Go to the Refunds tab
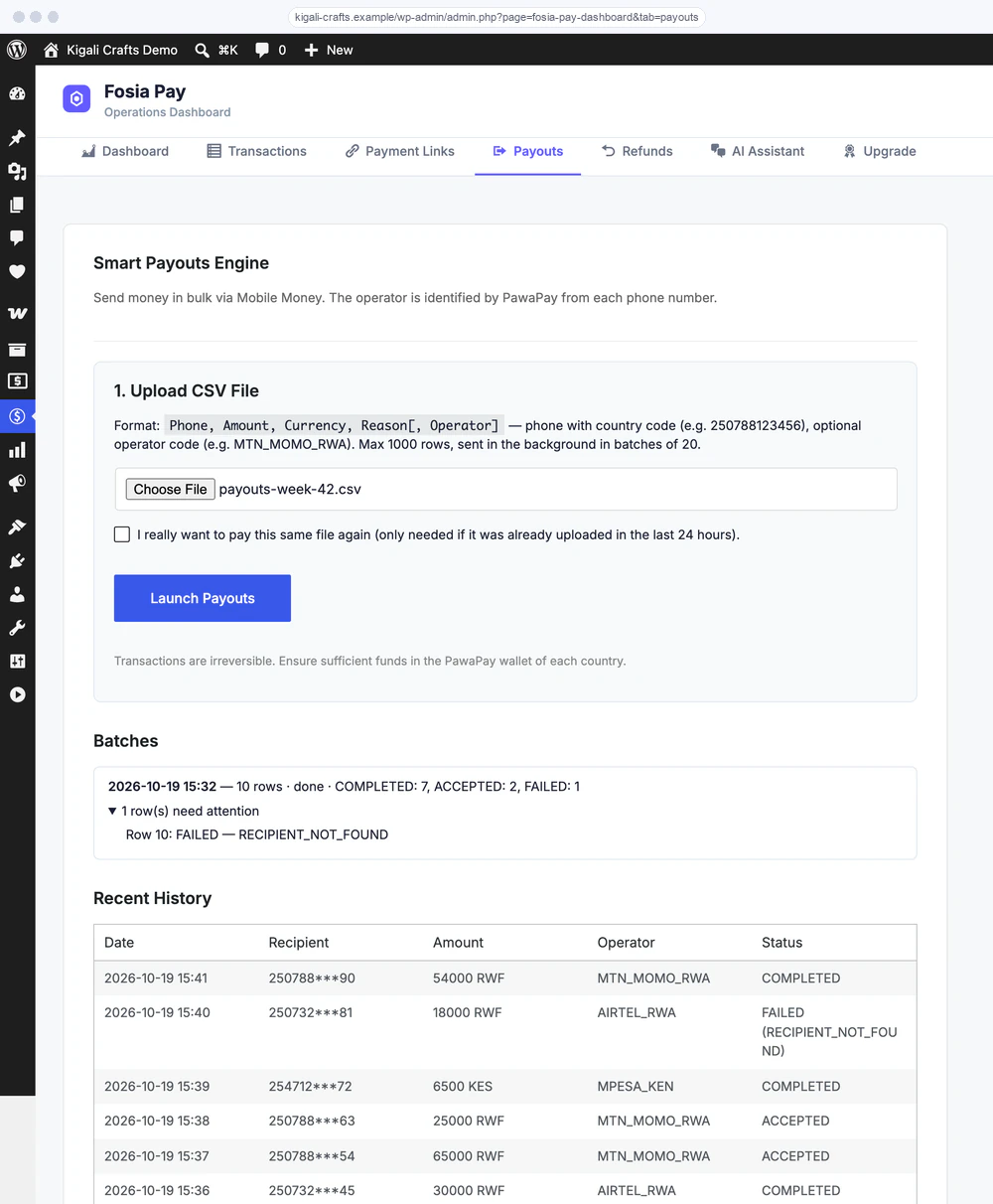993x1204 pixels. click(x=637, y=151)
